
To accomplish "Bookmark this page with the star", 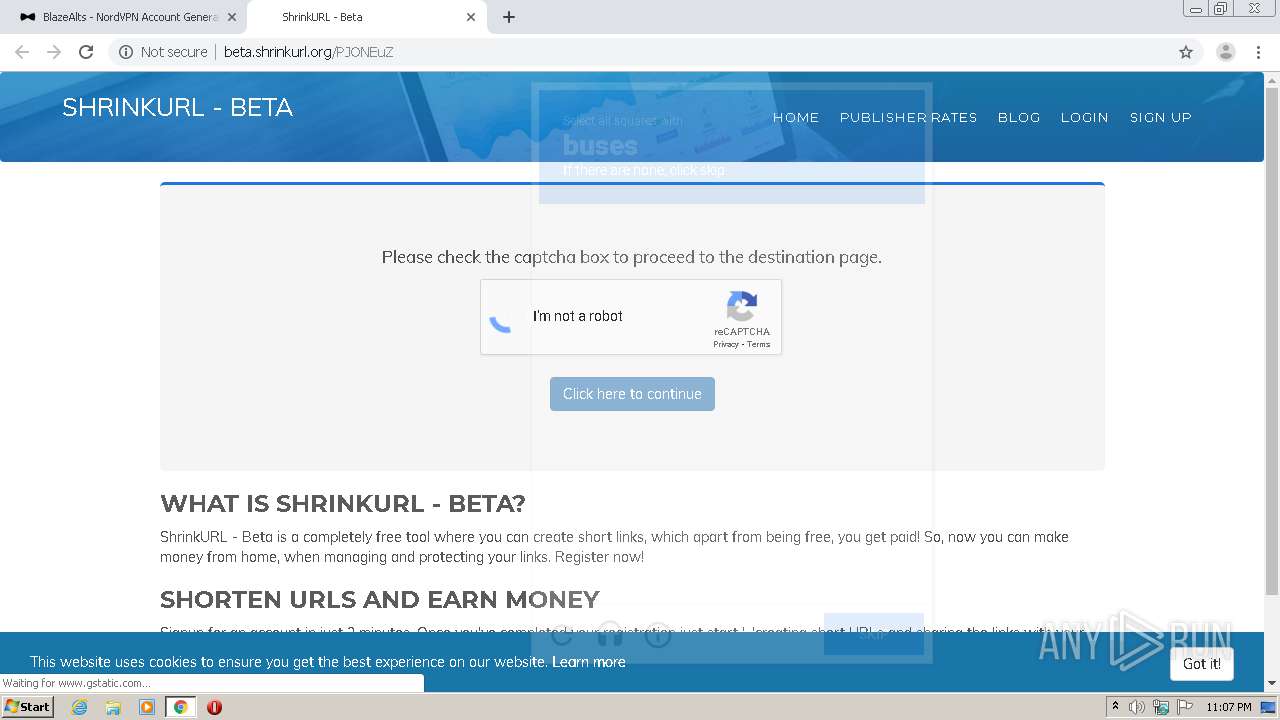I will pos(1186,52).
